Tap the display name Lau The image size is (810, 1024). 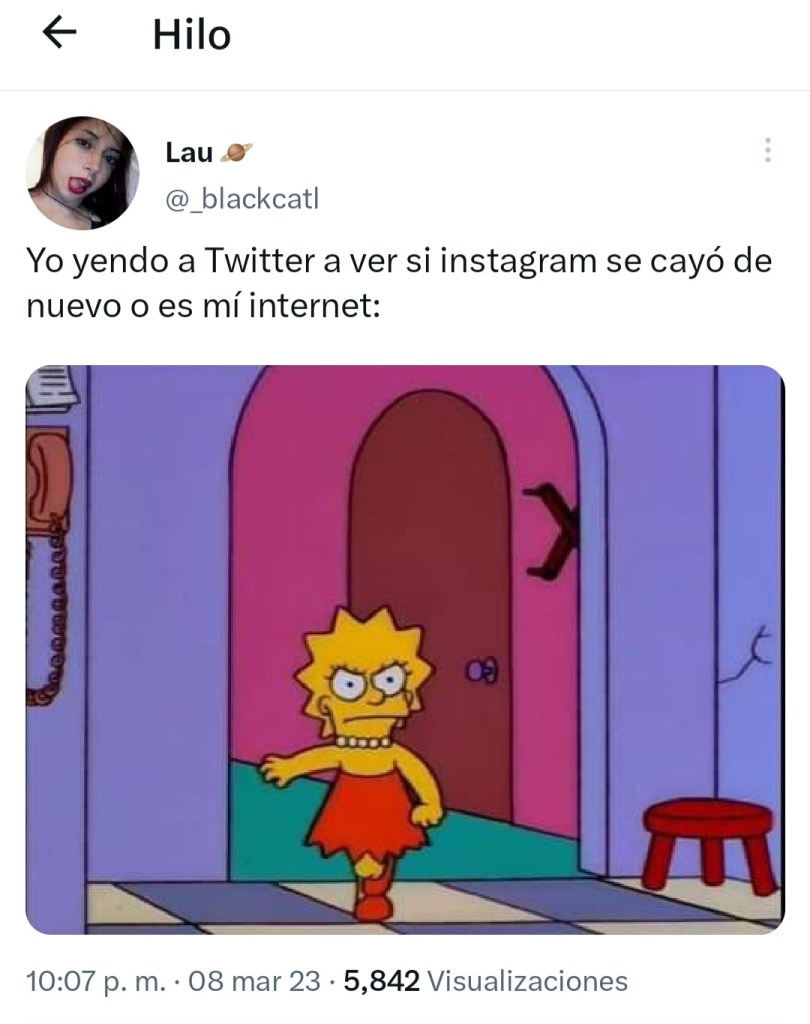(x=189, y=152)
